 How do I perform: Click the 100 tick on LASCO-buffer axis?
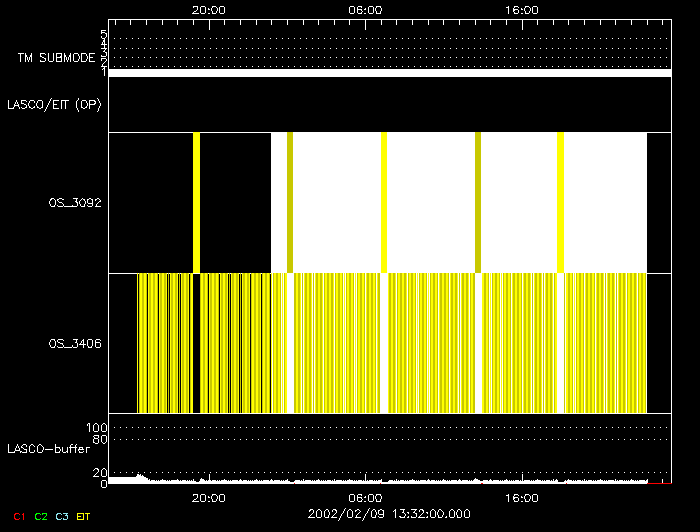tap(96, 428)
